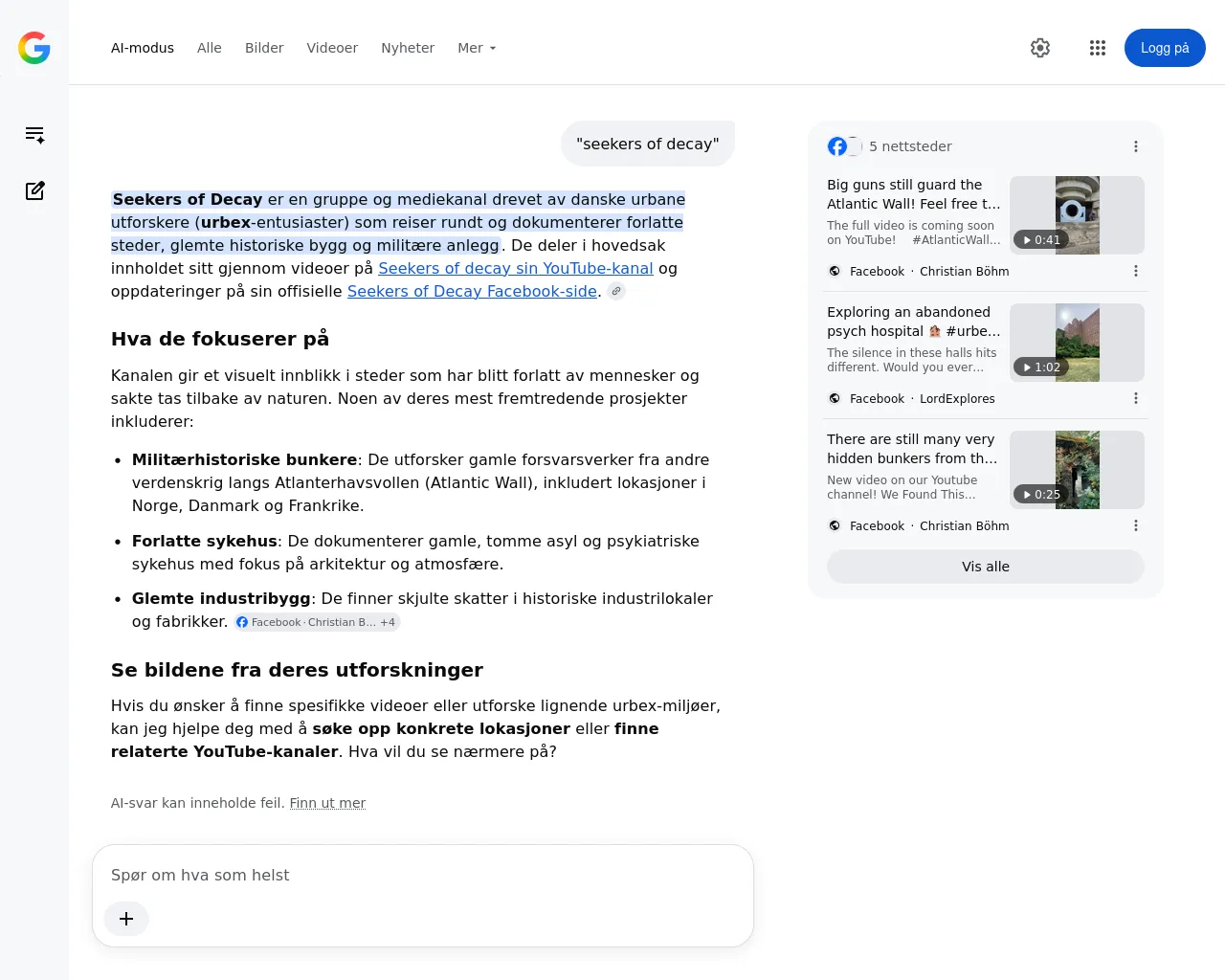Click the Logg på button
1225x980 pixels.
coord(1165,48)
